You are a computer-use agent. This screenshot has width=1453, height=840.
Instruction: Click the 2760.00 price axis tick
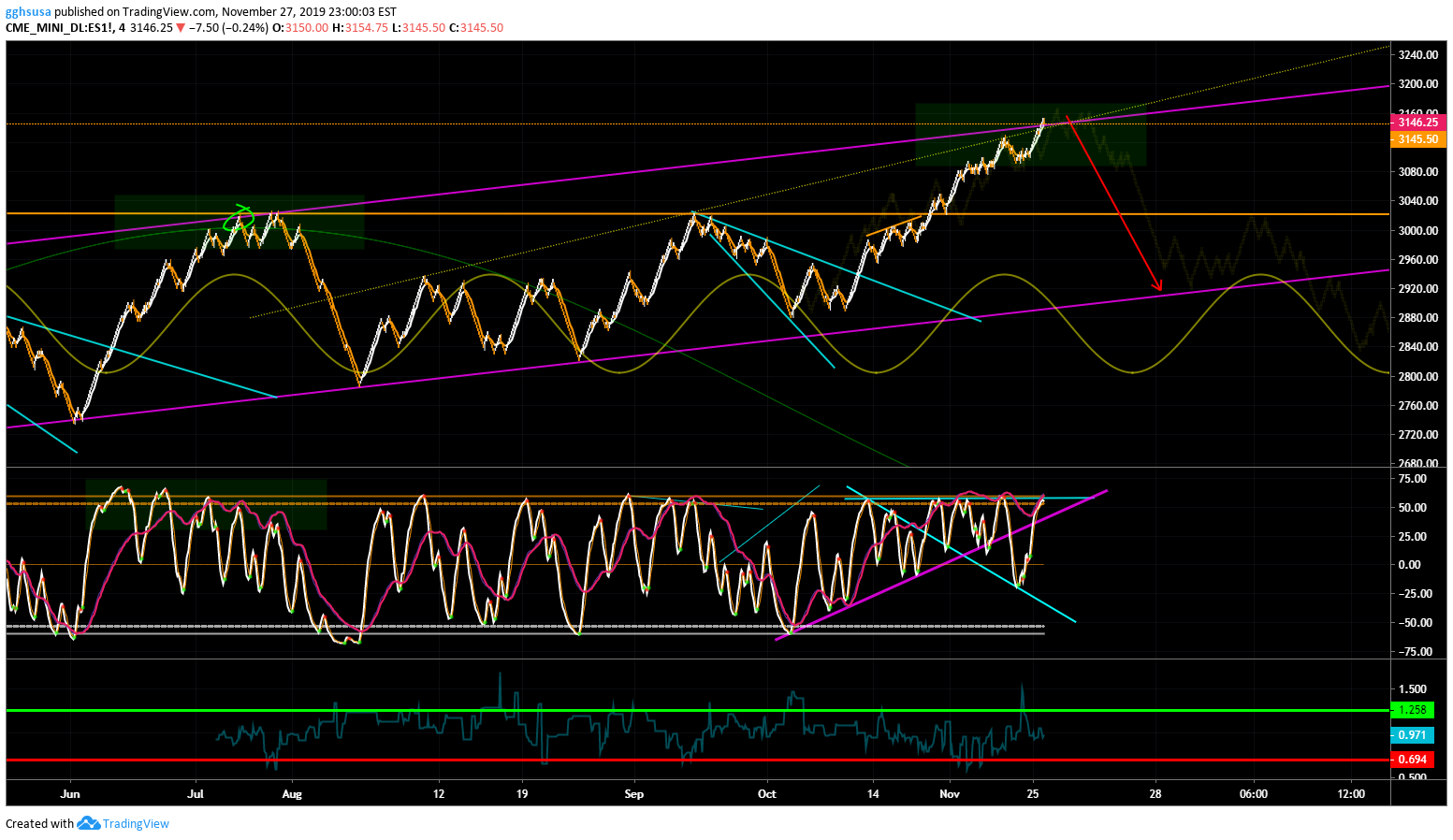[x=1418, y=406]
